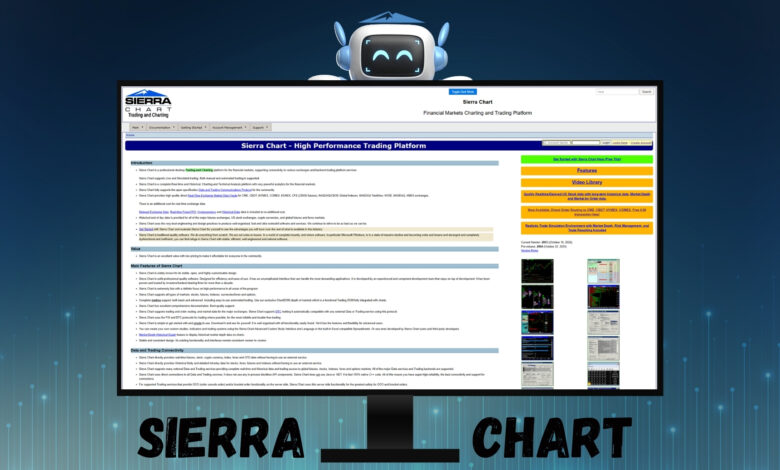780x470 pixels.
Task: Open the Getting Started dropdown menu
Action: 193,127
